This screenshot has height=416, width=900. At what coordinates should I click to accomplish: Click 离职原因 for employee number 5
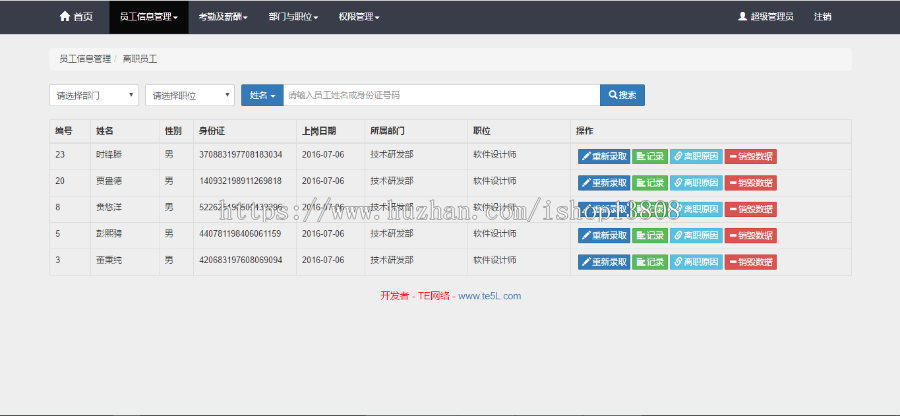[x=696, y=235]
